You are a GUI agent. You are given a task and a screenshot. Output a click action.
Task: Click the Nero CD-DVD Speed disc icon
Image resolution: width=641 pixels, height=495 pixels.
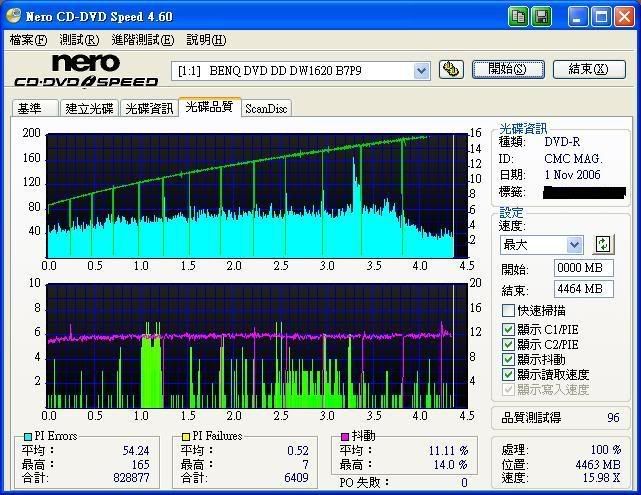13,16
